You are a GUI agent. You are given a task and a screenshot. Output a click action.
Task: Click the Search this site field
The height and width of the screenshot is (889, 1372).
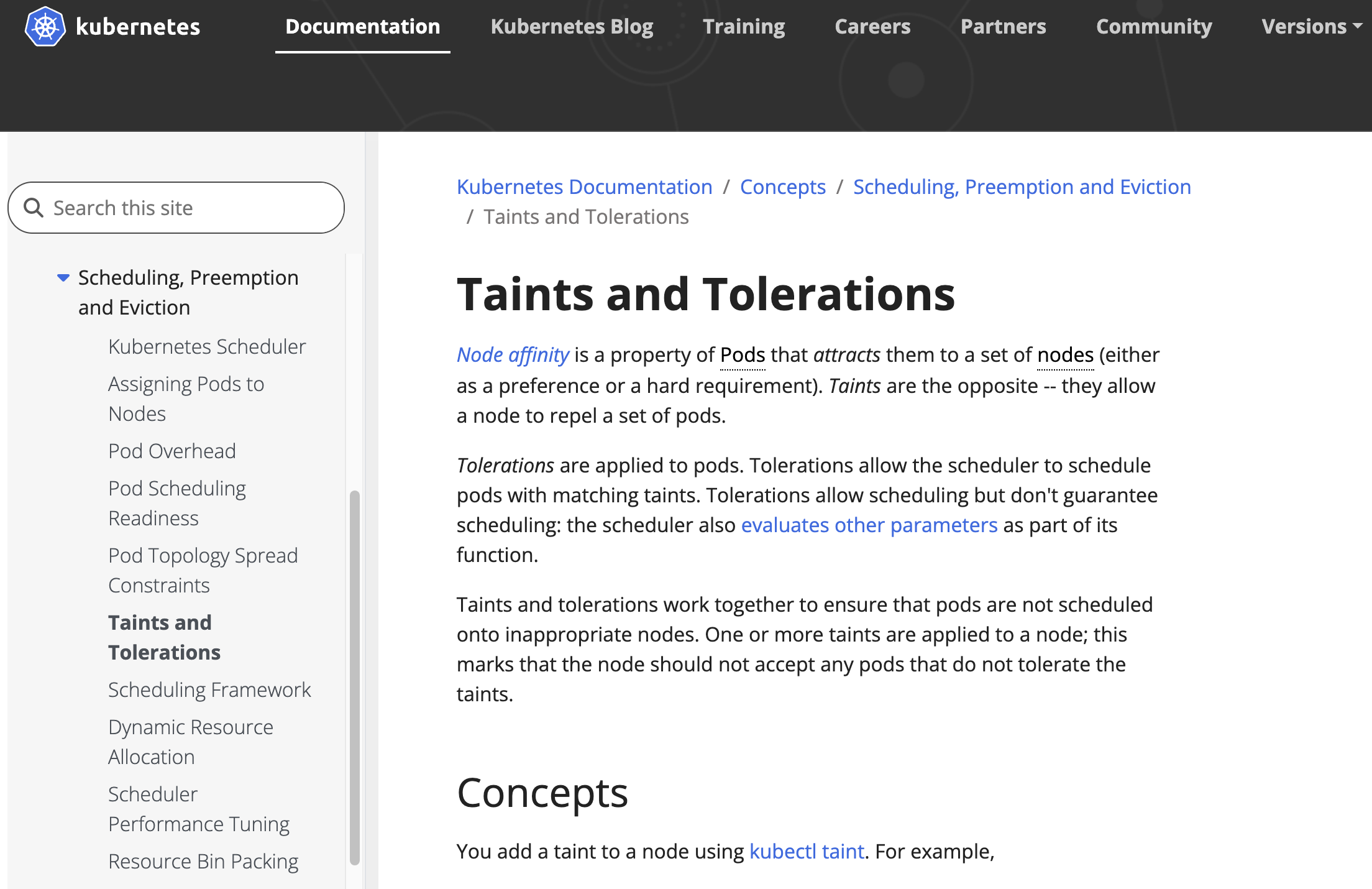pyautogui.click(x=186, y=208)
